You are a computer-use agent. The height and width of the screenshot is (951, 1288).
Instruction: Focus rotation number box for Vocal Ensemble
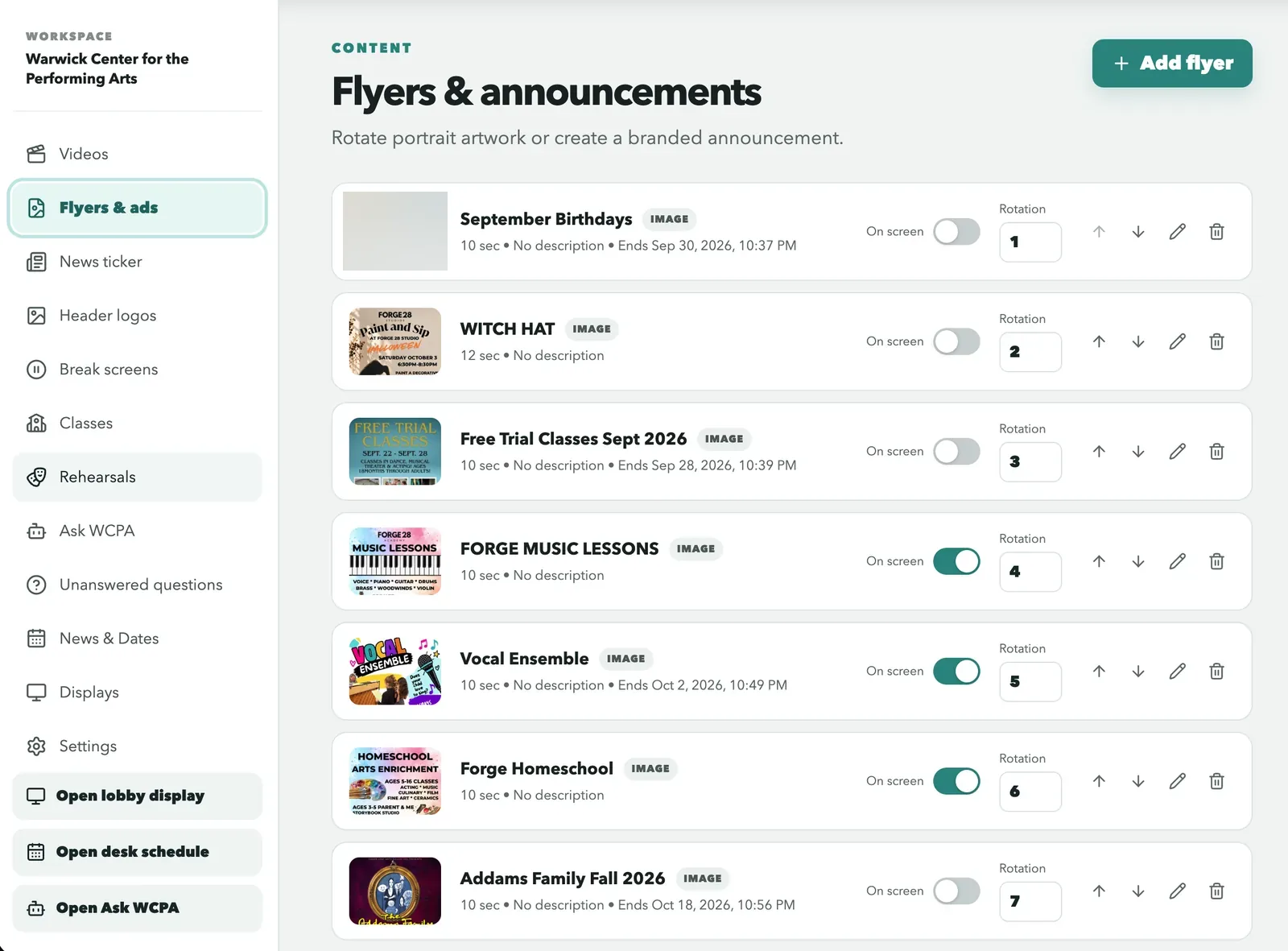tap(1030, 682)
